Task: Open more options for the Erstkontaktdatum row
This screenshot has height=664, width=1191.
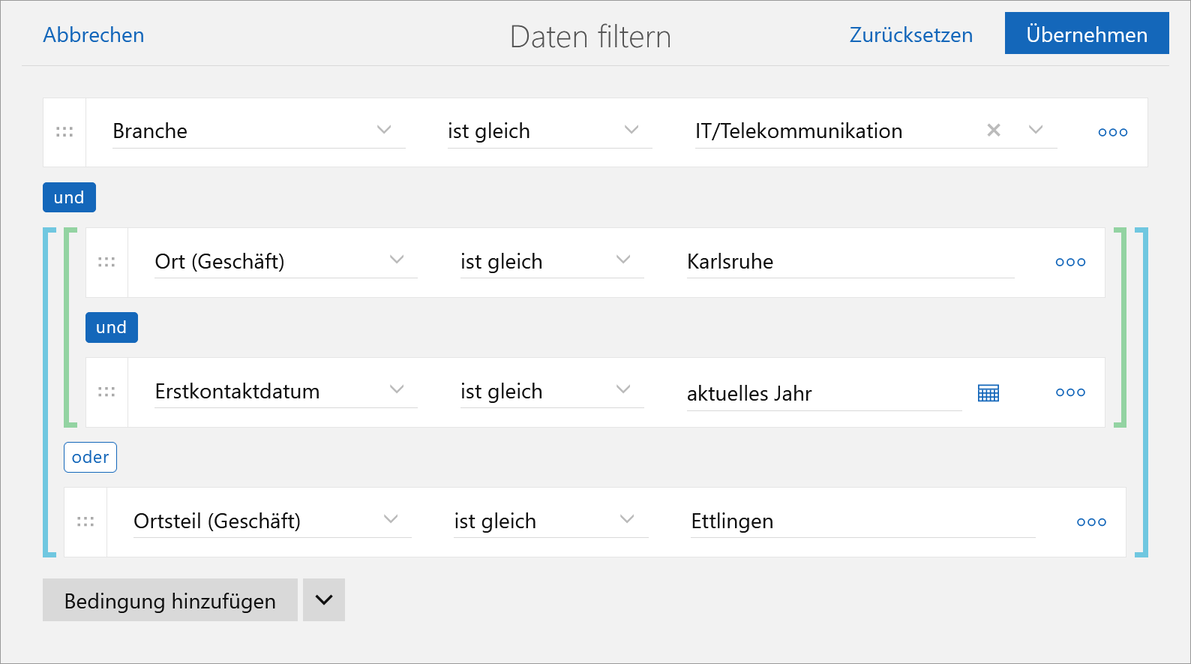Action: (1070, 392)
